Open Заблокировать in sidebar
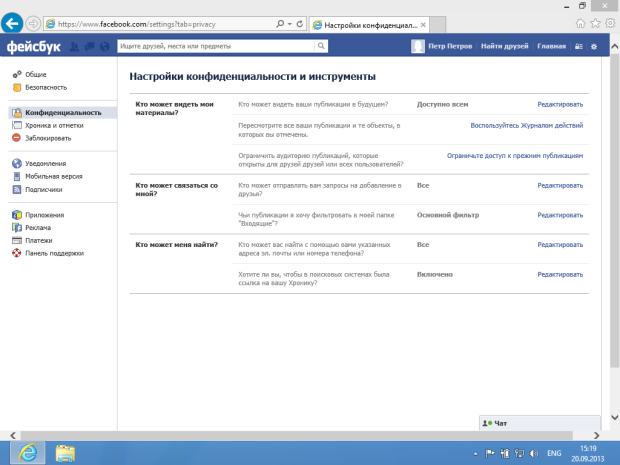Screen dimensions: 620x465 [48, 138]
